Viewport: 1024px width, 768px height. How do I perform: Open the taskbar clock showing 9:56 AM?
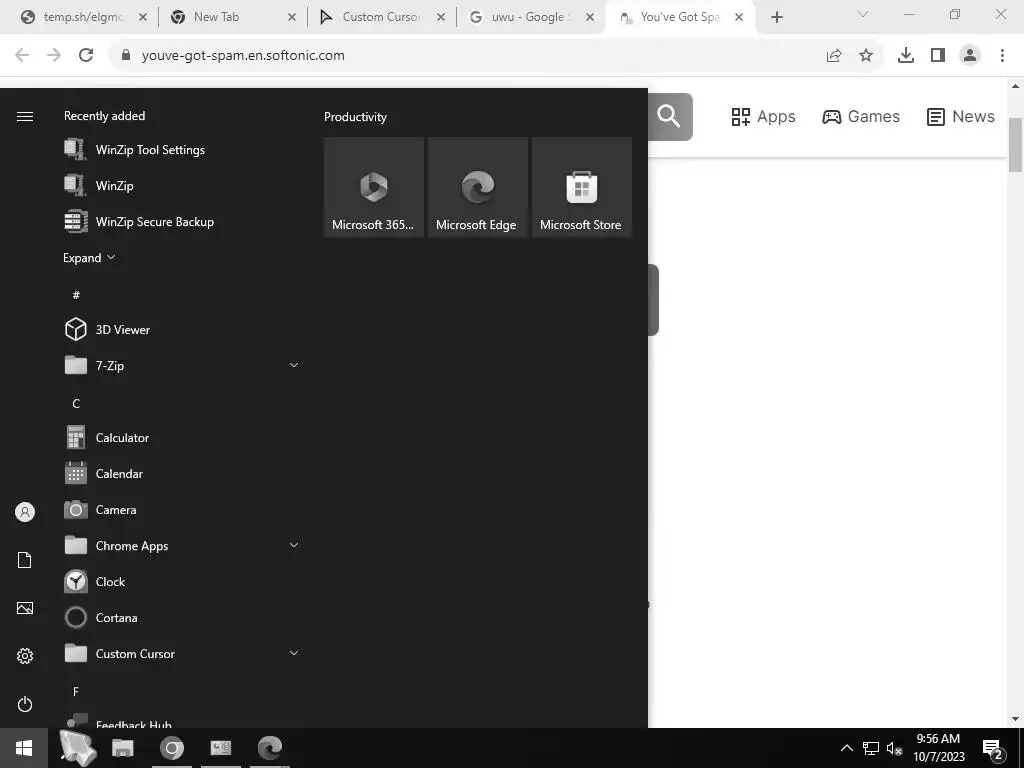click(938, 748)
